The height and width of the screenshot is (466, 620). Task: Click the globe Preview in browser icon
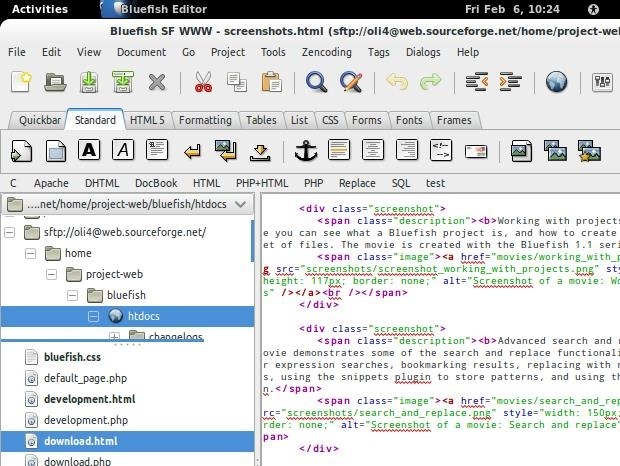point(556,82)
